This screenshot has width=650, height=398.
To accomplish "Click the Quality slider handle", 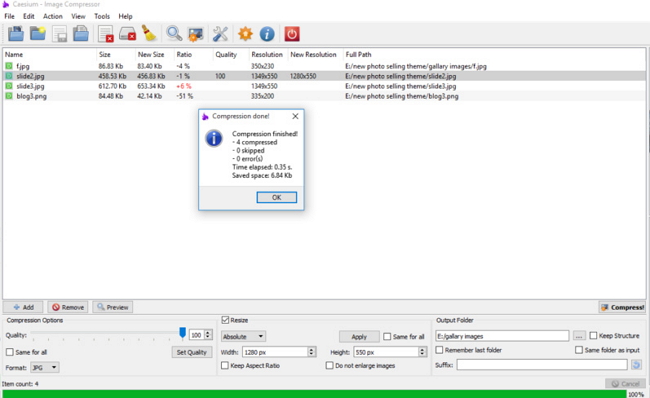I will click(x=182, y=332).
